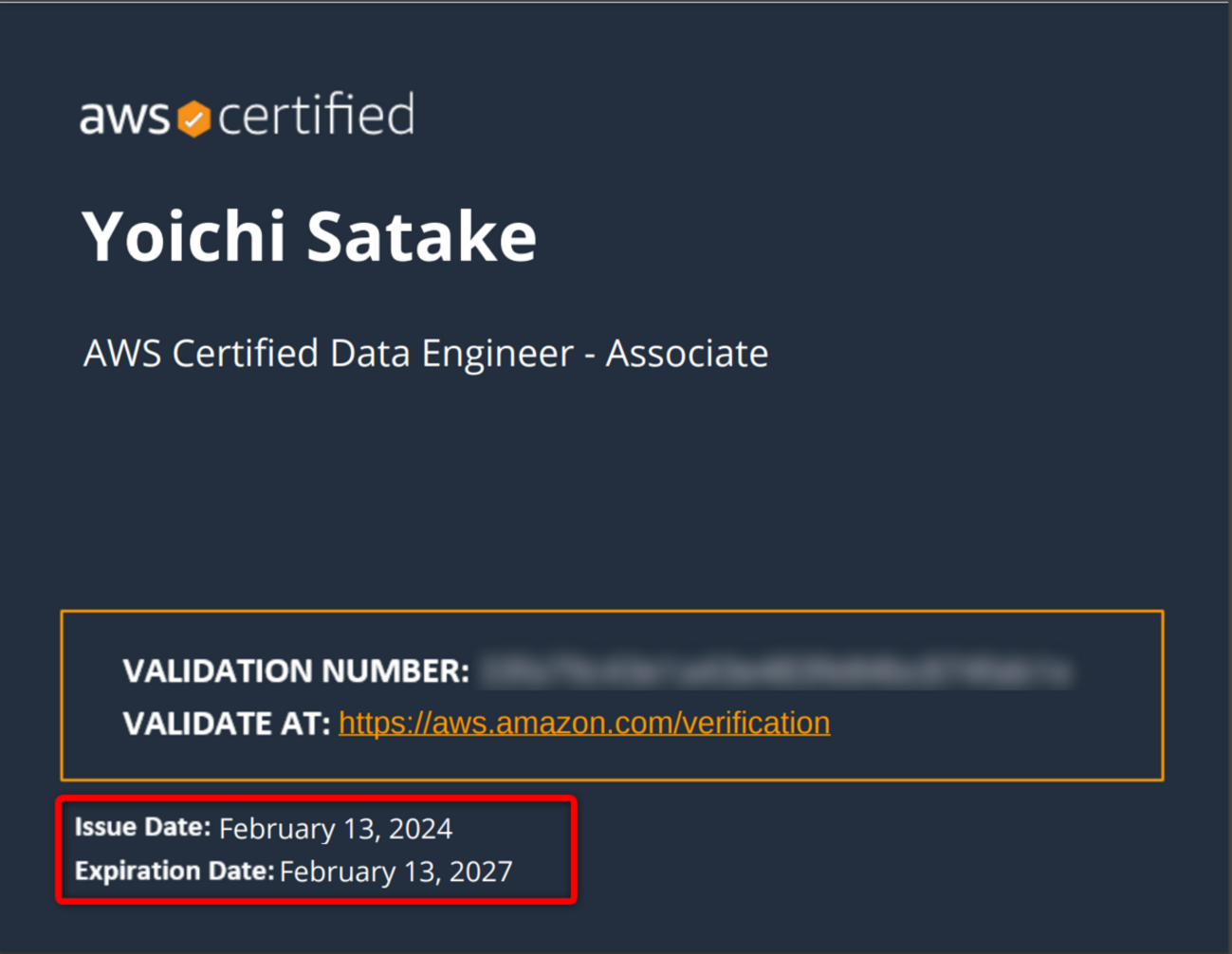1232x954 pixels.
Task: Click the year 2024 in issue date
Action: [x=420, y=829]
